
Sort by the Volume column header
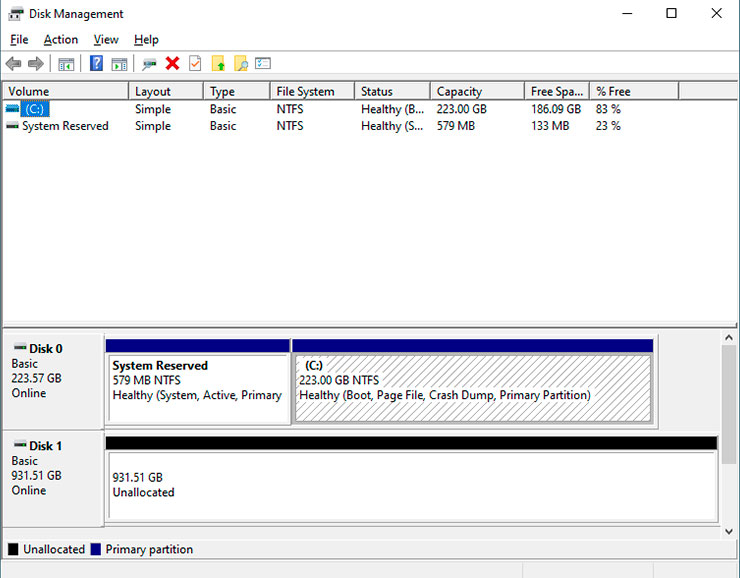(66, 91)
